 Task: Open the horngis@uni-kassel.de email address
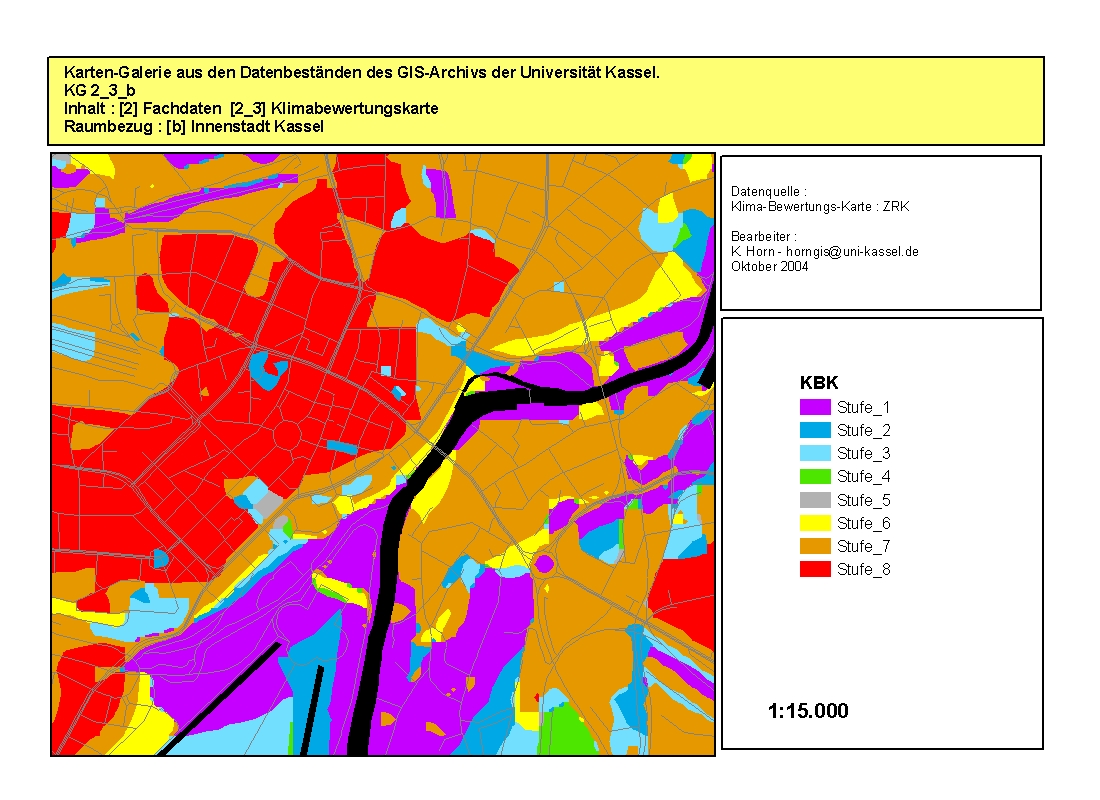tap(852, 252)
